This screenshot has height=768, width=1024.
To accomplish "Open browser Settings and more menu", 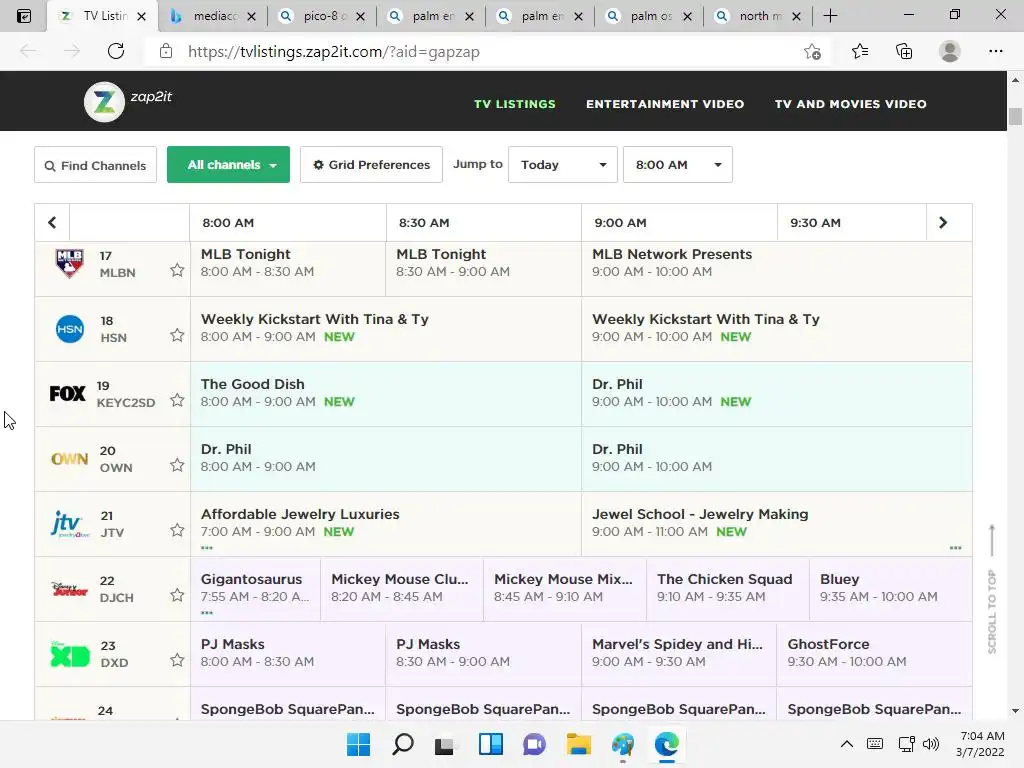I will (995, 52).
